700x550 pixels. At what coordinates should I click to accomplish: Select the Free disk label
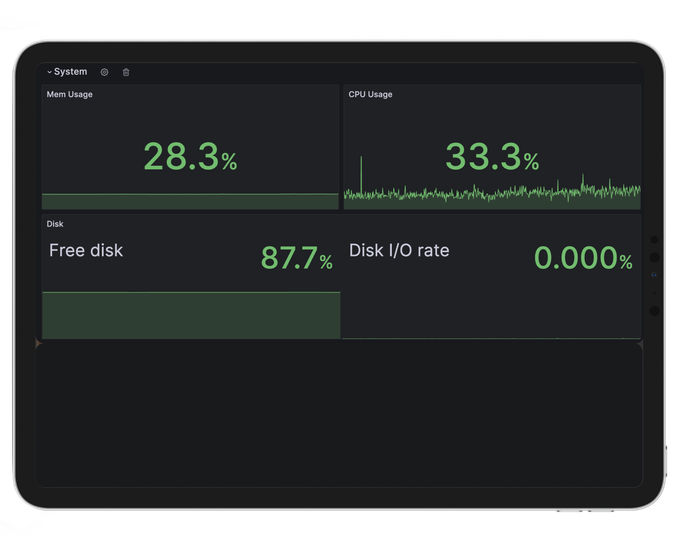coord(86,250)
